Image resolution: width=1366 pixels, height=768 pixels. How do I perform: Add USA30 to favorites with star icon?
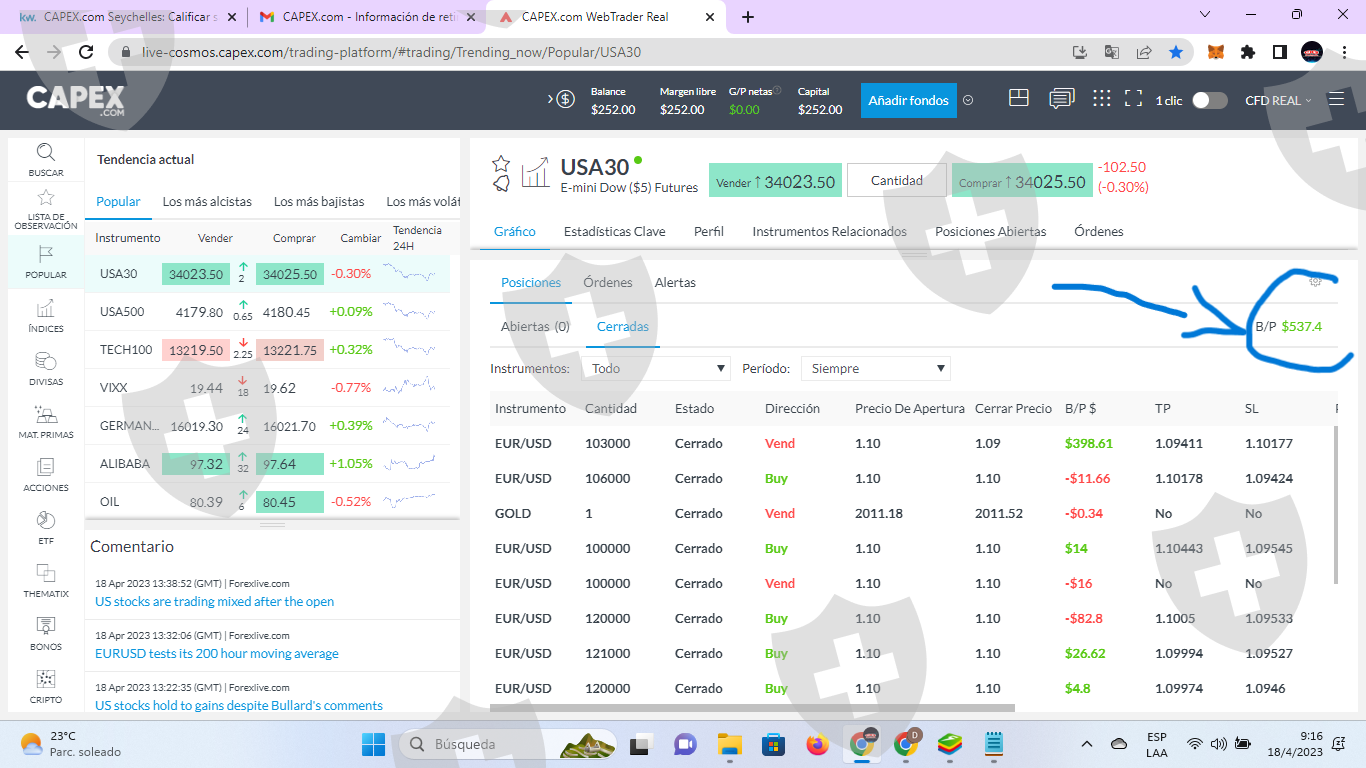pos(501,163)
